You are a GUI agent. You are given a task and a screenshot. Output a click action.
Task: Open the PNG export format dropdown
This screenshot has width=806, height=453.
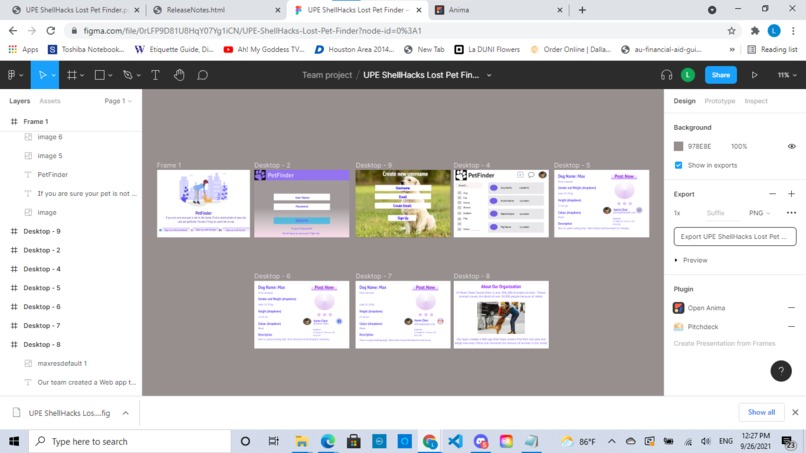tap(759, 213)
